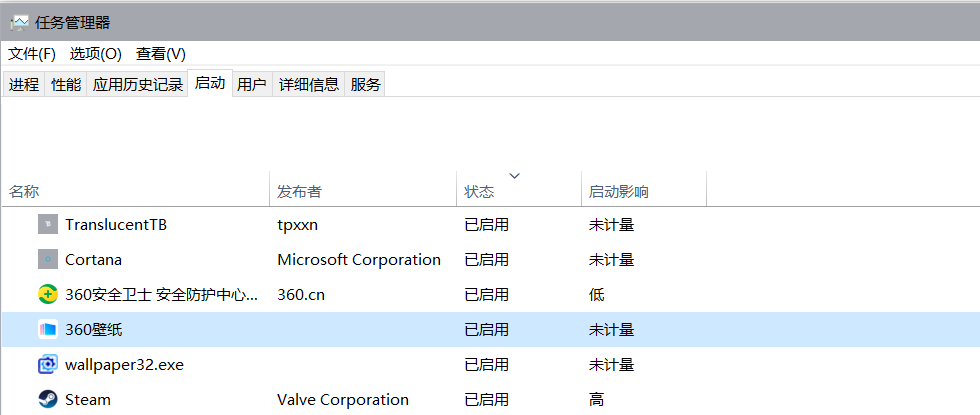Viewport: 980px width, 415px height.
Task: Click the wallpaper32.exe app icon
Action: click(48, 364)
